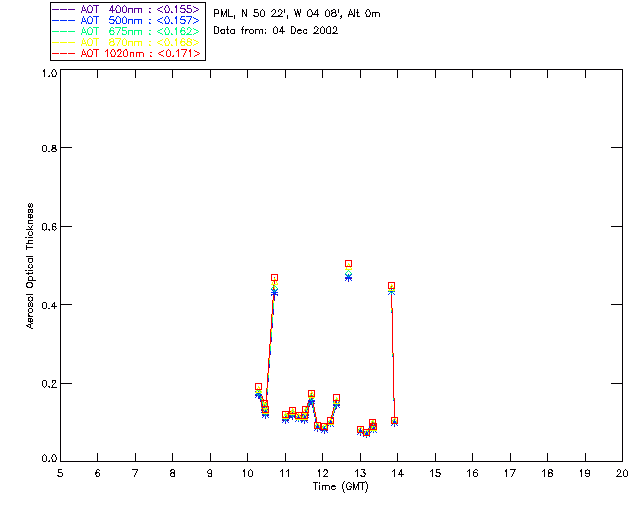Select the highest data point near 12.7 GMT
This screenshot has width=640, height=512.
[348, 264]
